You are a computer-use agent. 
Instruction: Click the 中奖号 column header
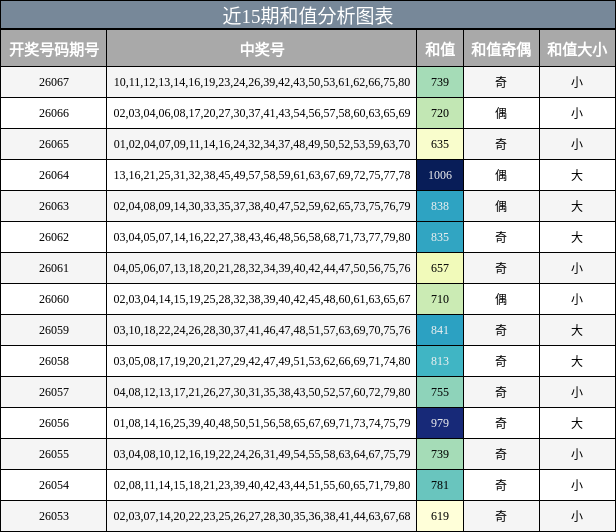tap(262, 49)
